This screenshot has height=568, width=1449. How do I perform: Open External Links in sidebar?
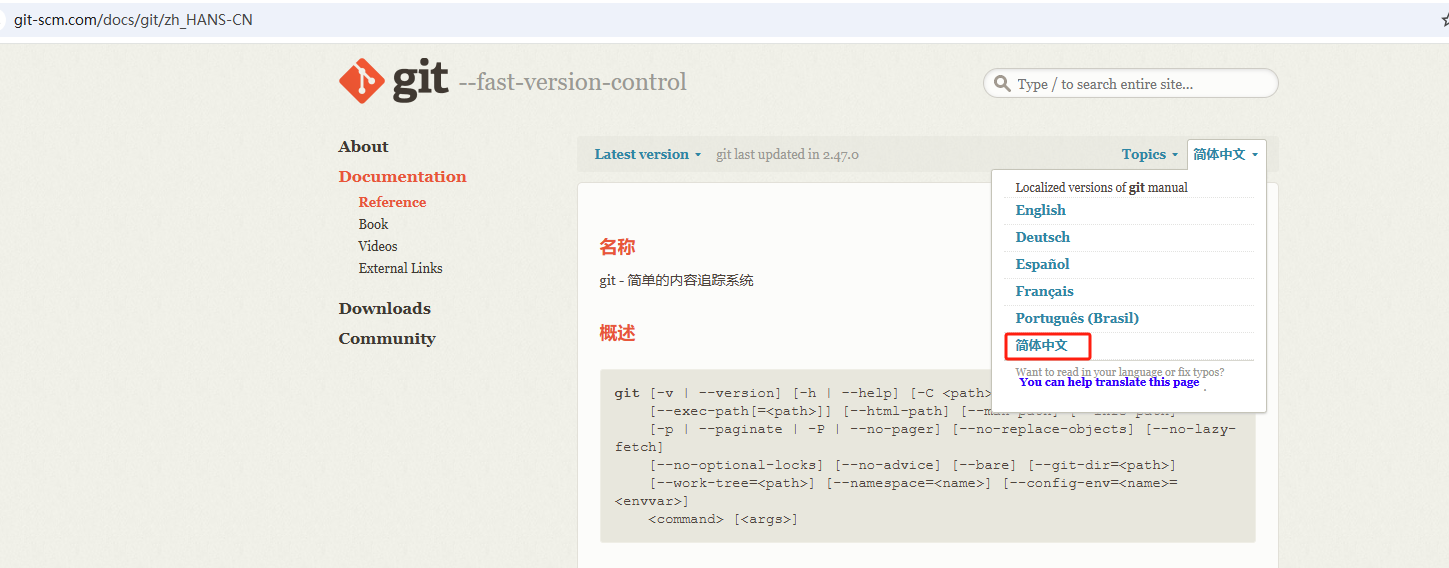[400, 268]
